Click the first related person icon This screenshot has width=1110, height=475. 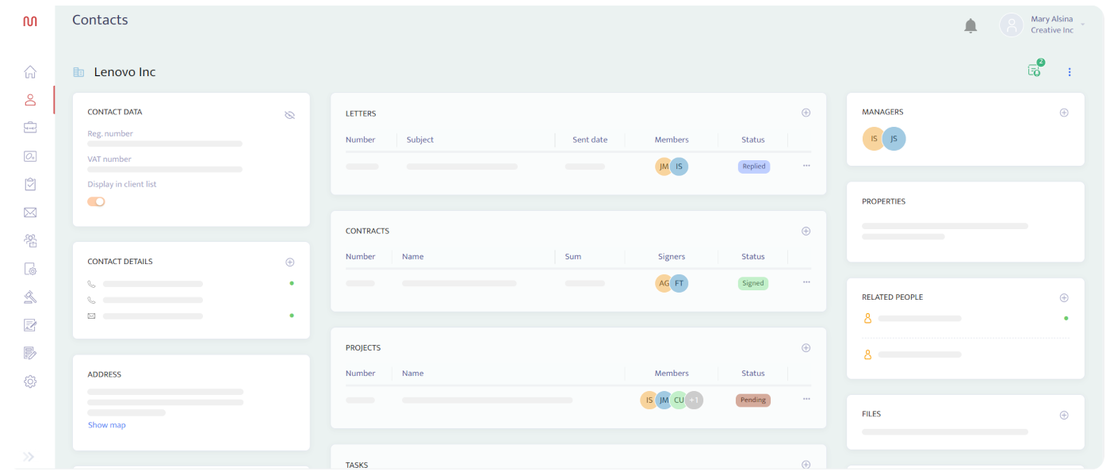click(x=867, y=319)
